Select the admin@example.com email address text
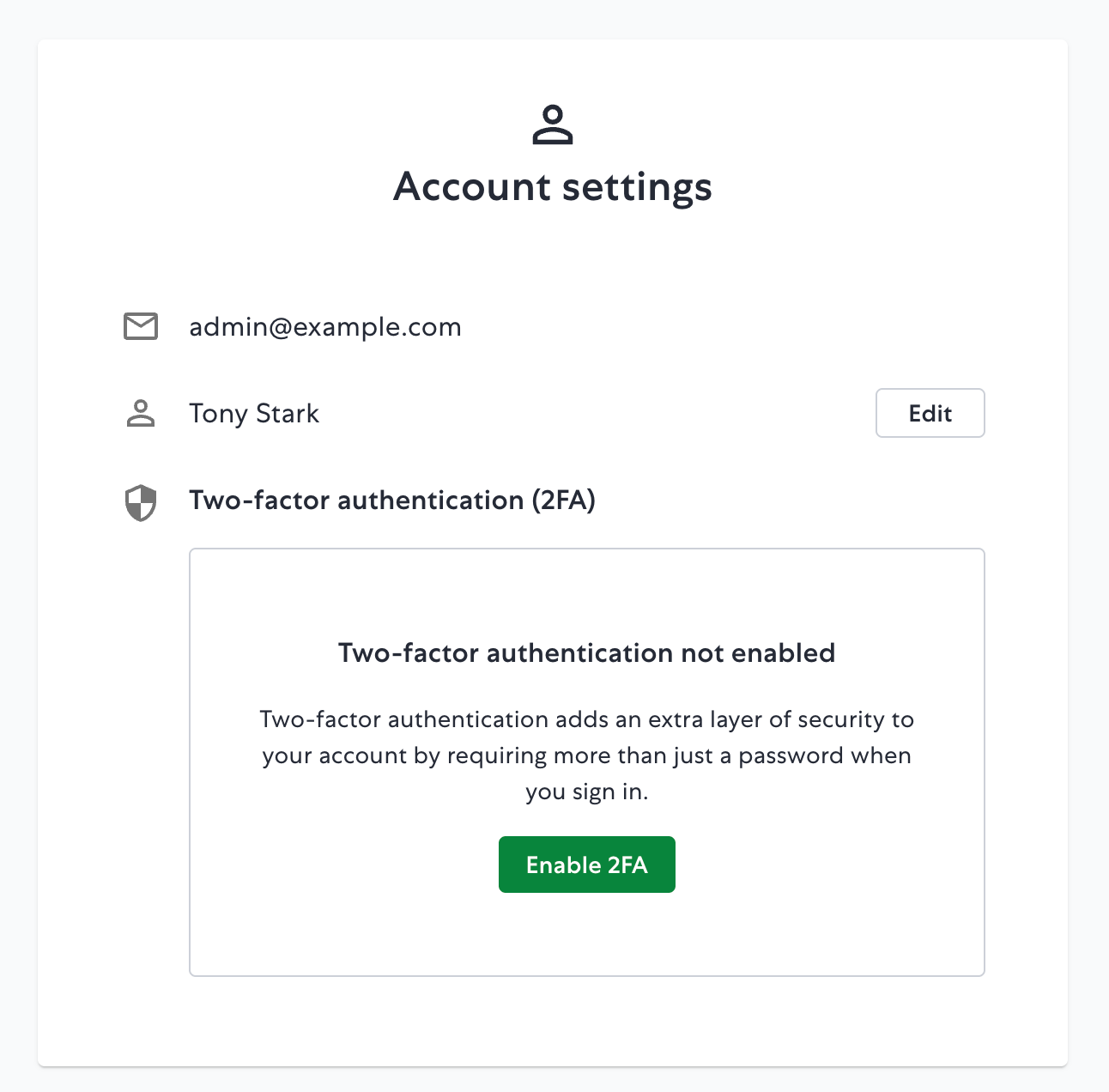This screenshot has width=1109, height=1092. point(324,327)
